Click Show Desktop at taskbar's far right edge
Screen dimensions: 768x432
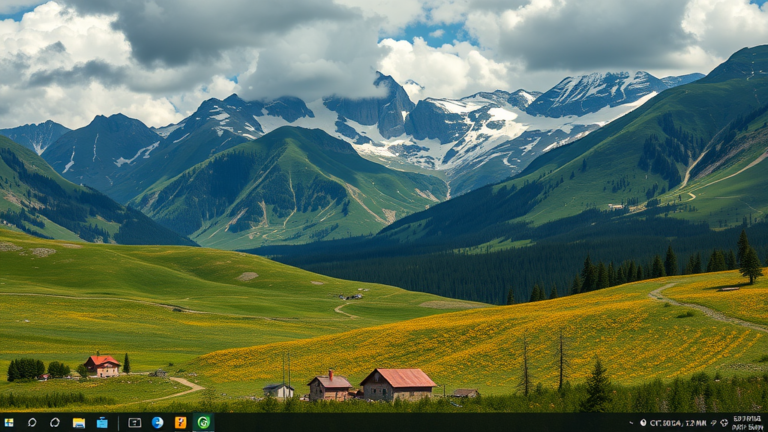tap(766, 423)
